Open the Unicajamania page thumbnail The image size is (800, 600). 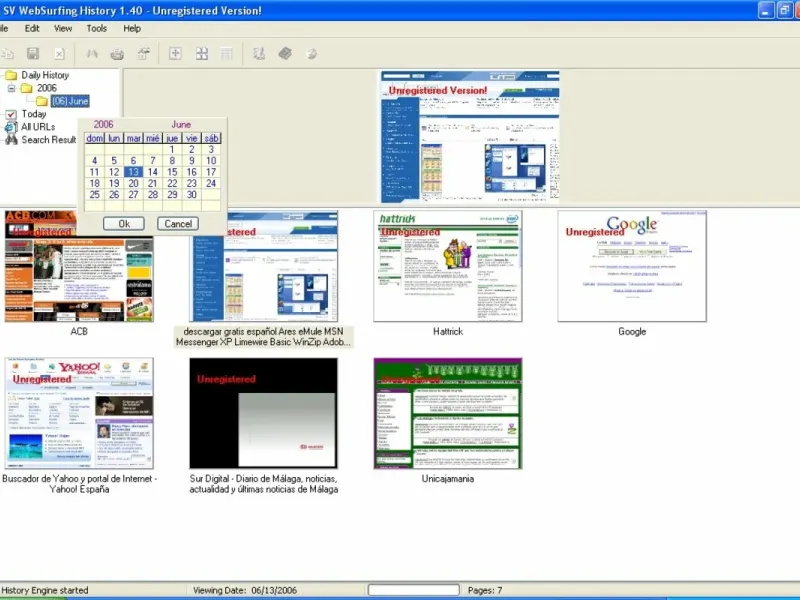click(447, 413)
